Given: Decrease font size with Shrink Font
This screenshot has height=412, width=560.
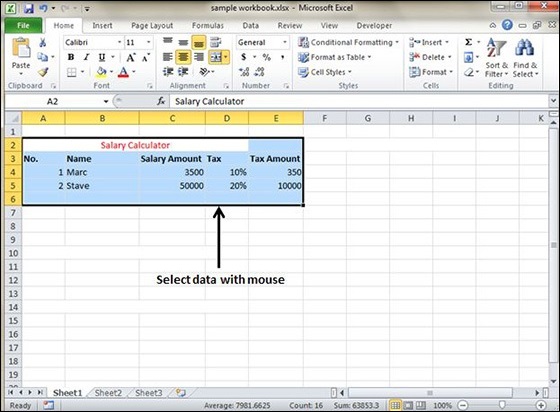Looking at the screenshot, I should click(x=146, y=57).
